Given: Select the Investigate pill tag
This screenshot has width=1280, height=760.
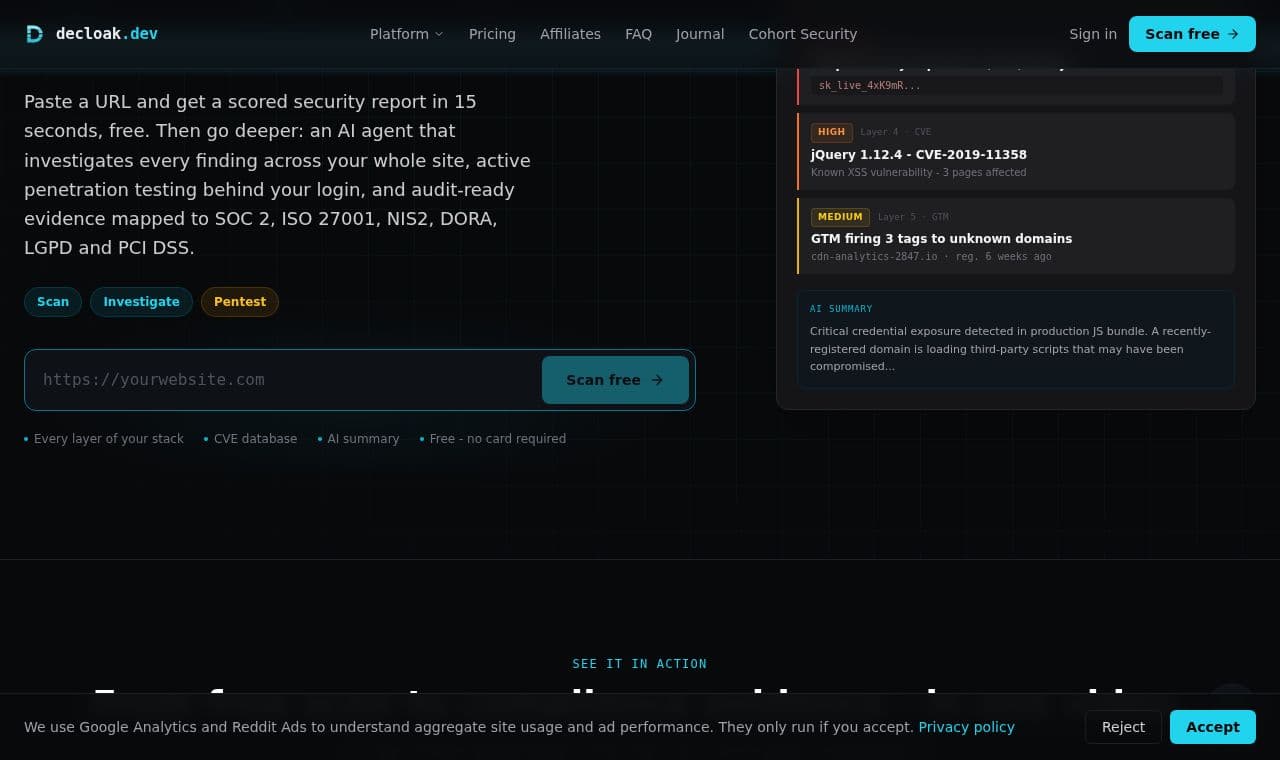Looking at the screenshot, I should 141,302.
